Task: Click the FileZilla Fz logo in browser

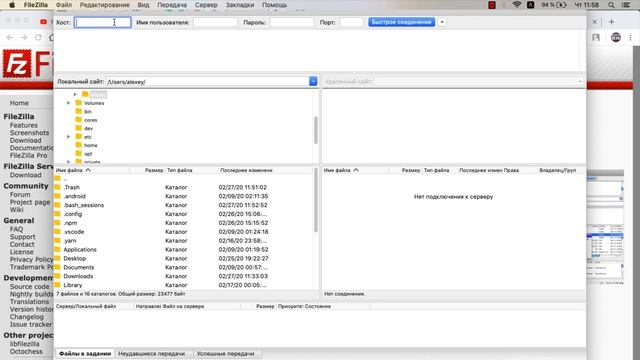Action: [x=17, y=64]
